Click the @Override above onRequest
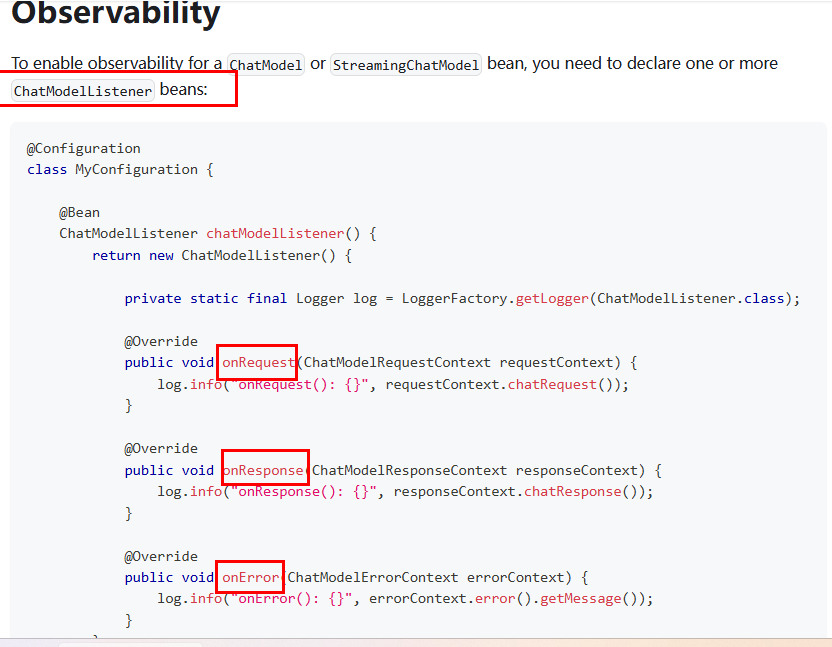The image size is (832, 647). click(161, 341)
